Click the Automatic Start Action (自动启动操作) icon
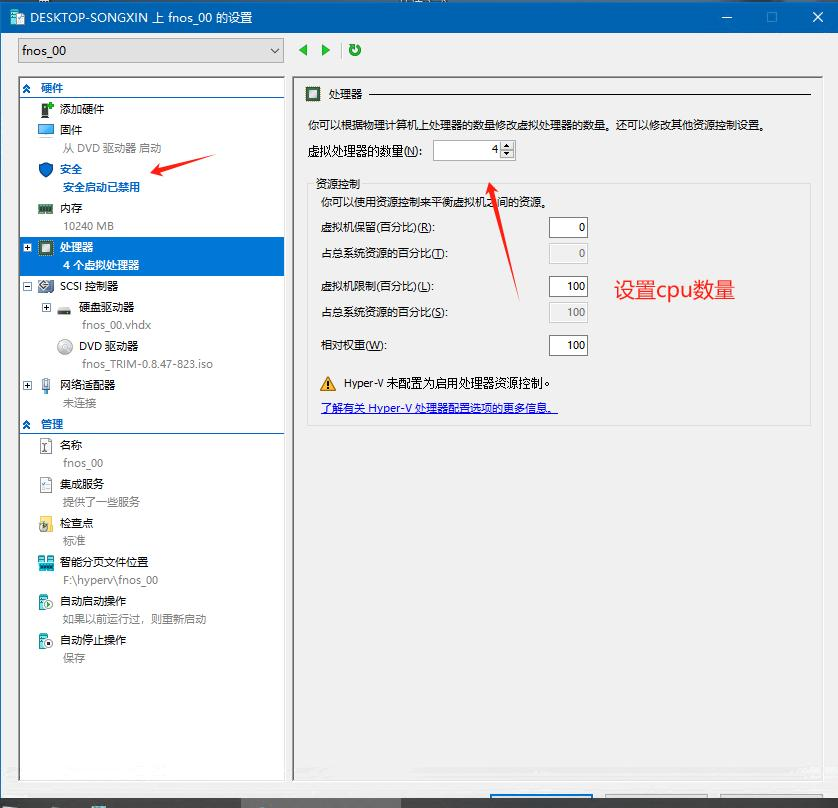 [46, 602]
